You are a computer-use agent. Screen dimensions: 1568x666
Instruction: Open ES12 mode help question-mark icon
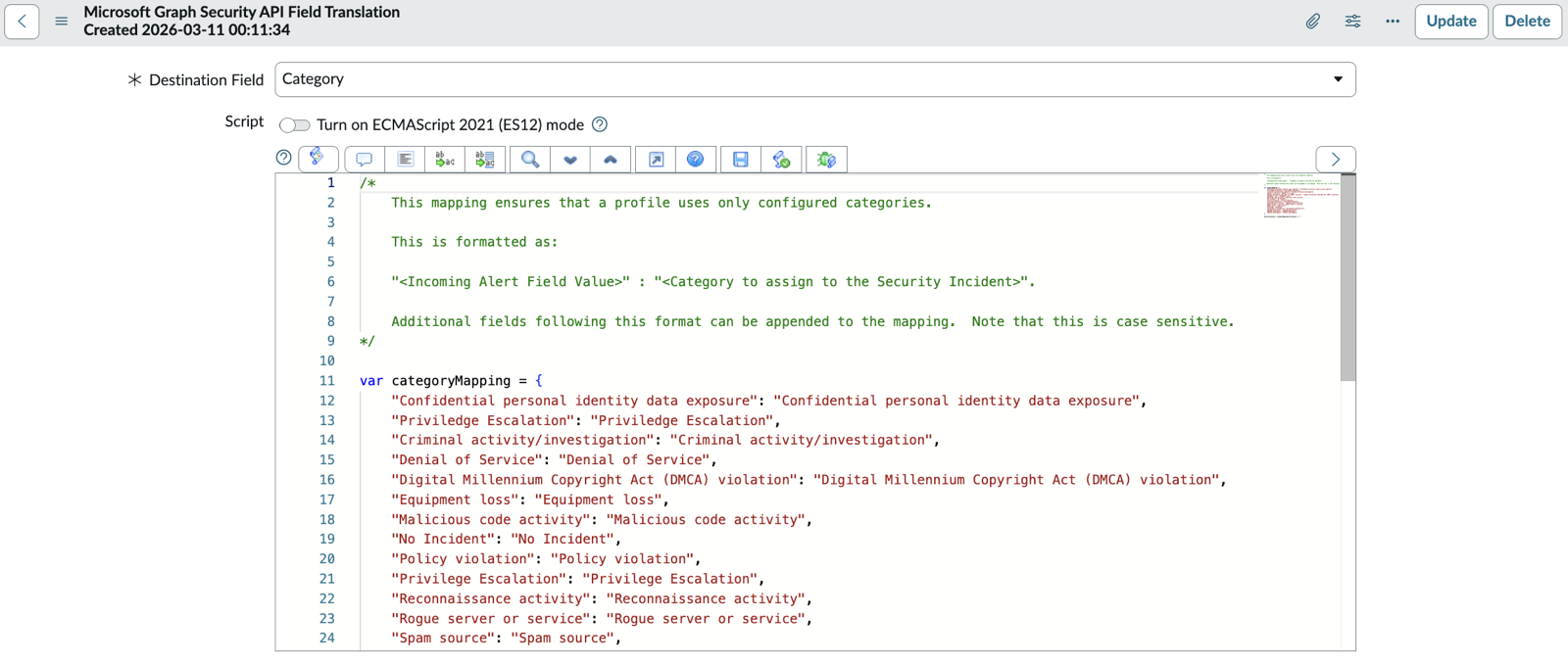tap(600, 124)
